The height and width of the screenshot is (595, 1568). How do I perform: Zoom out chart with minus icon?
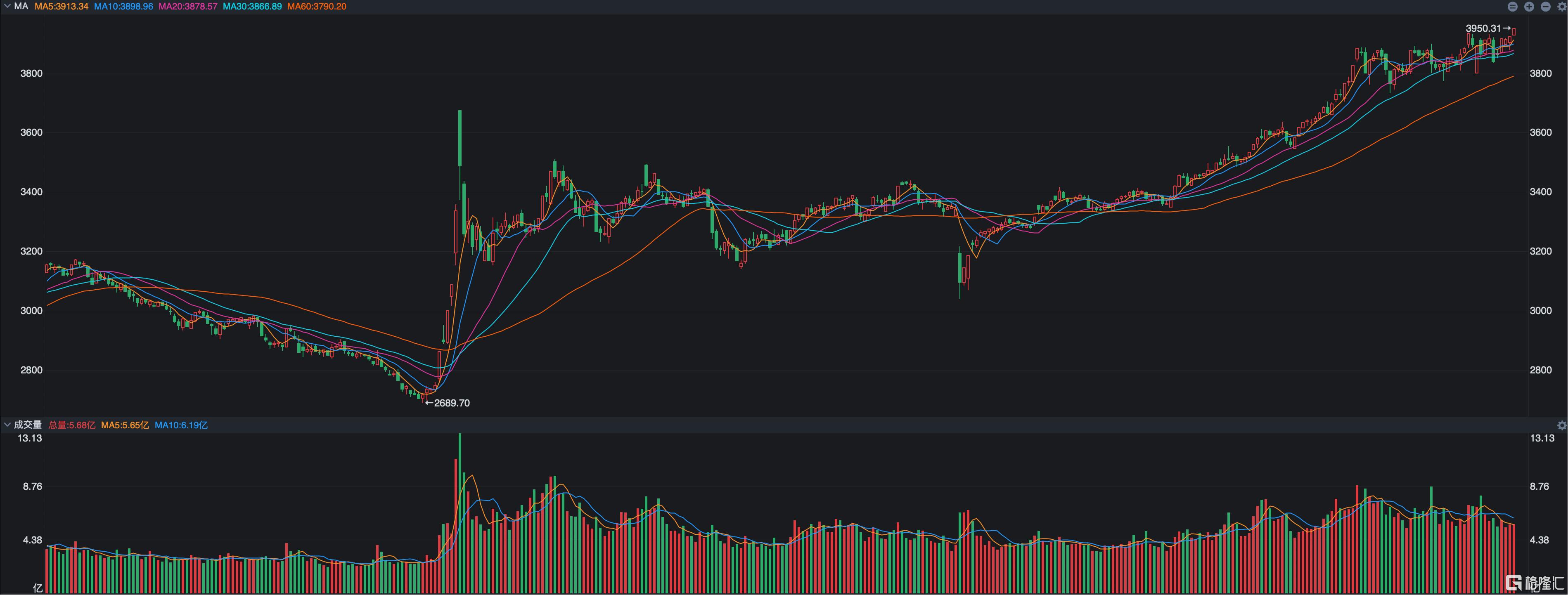click(x=1545, y=7)
